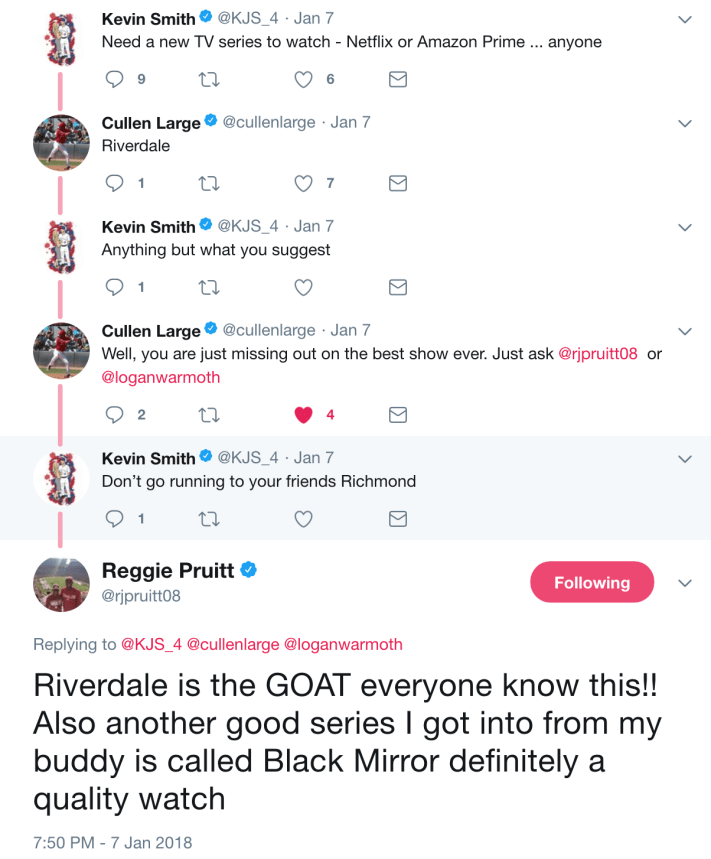Toggle like on Cullen's Riverdale reply
Screen dimensions: 711x859
302,183
